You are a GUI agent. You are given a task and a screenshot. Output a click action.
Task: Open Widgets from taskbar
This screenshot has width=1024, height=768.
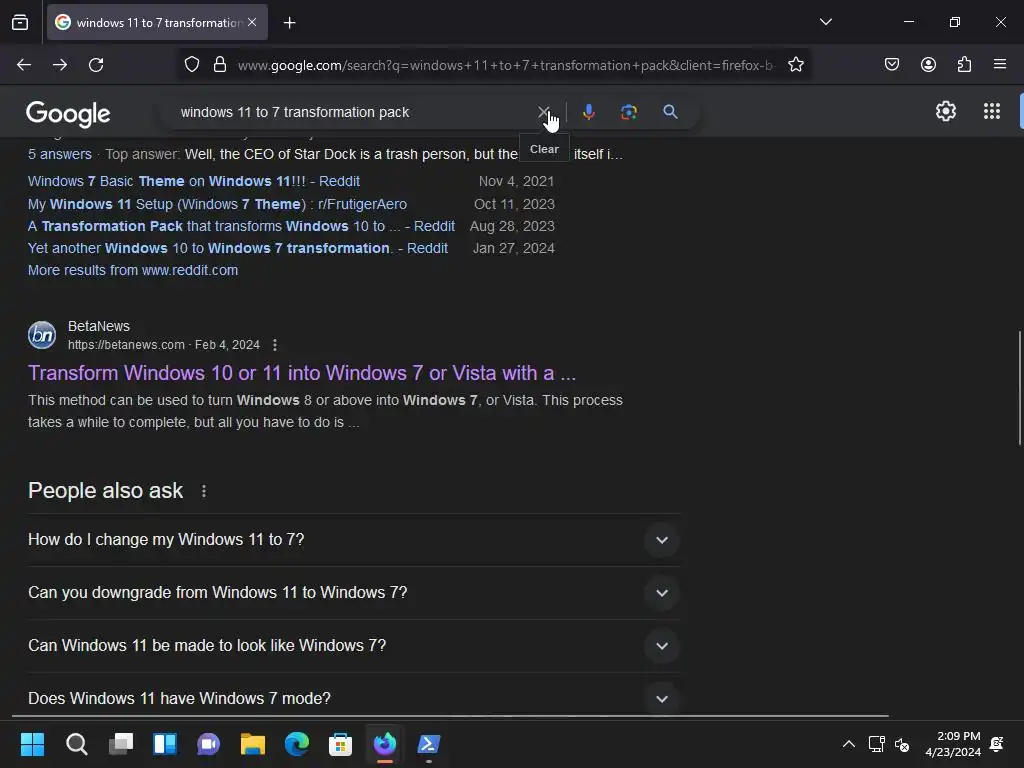tap(165, 744)
